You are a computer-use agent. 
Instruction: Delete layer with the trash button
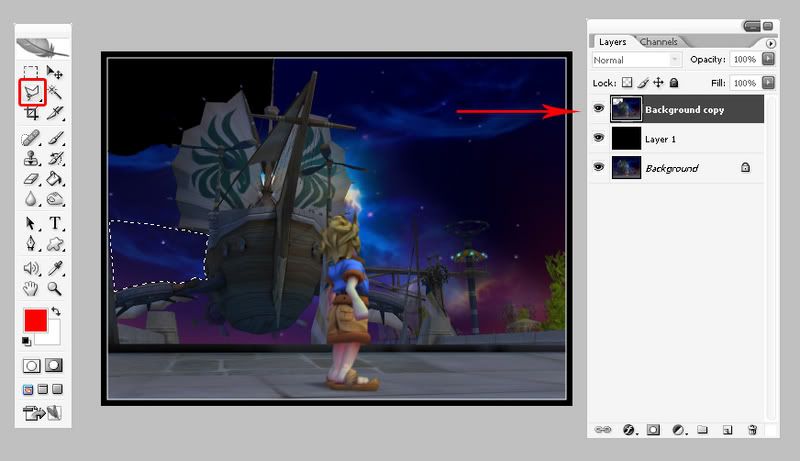click(x=753, y=430)
